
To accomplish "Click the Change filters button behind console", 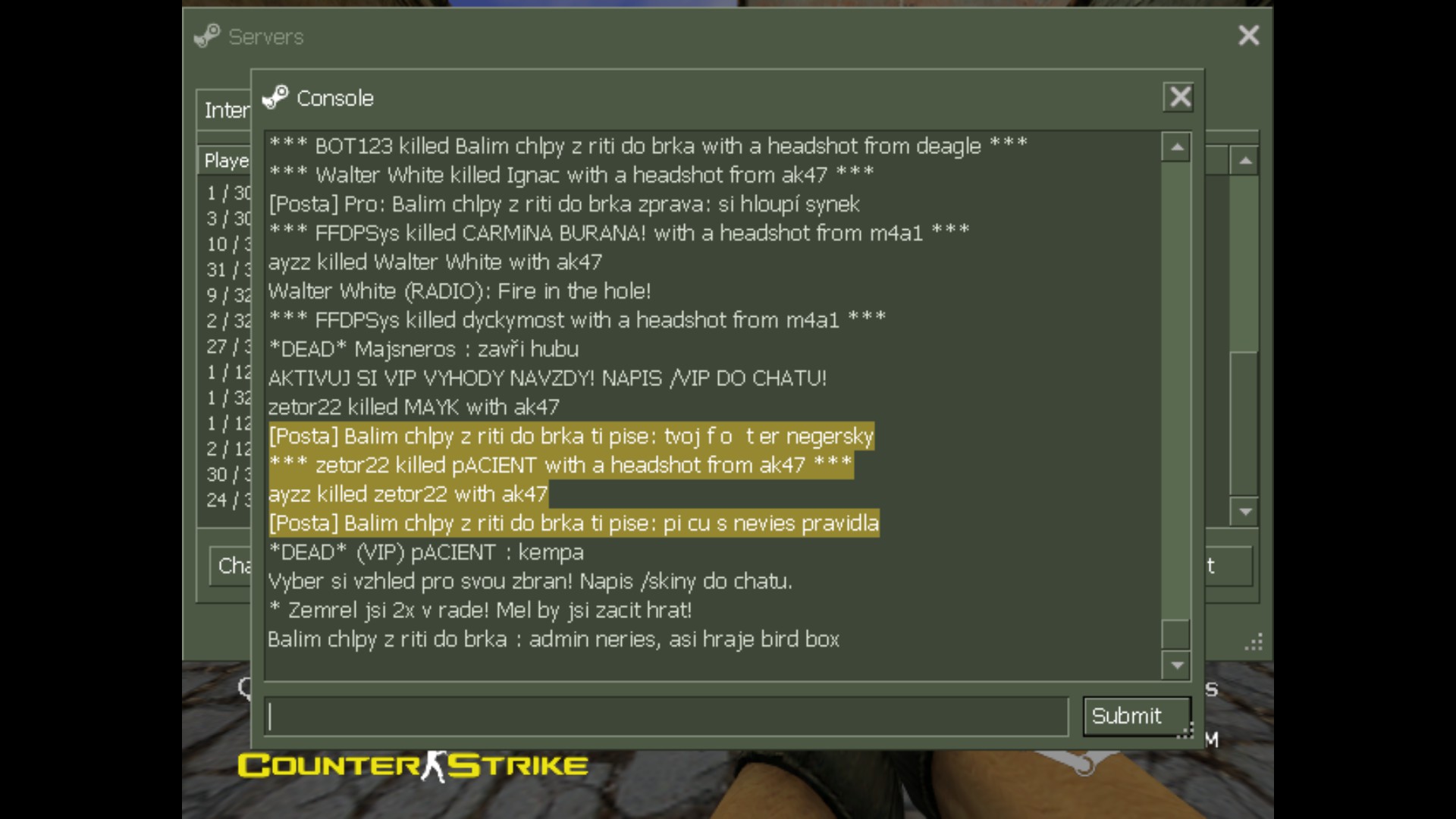I will coord(231,566).
